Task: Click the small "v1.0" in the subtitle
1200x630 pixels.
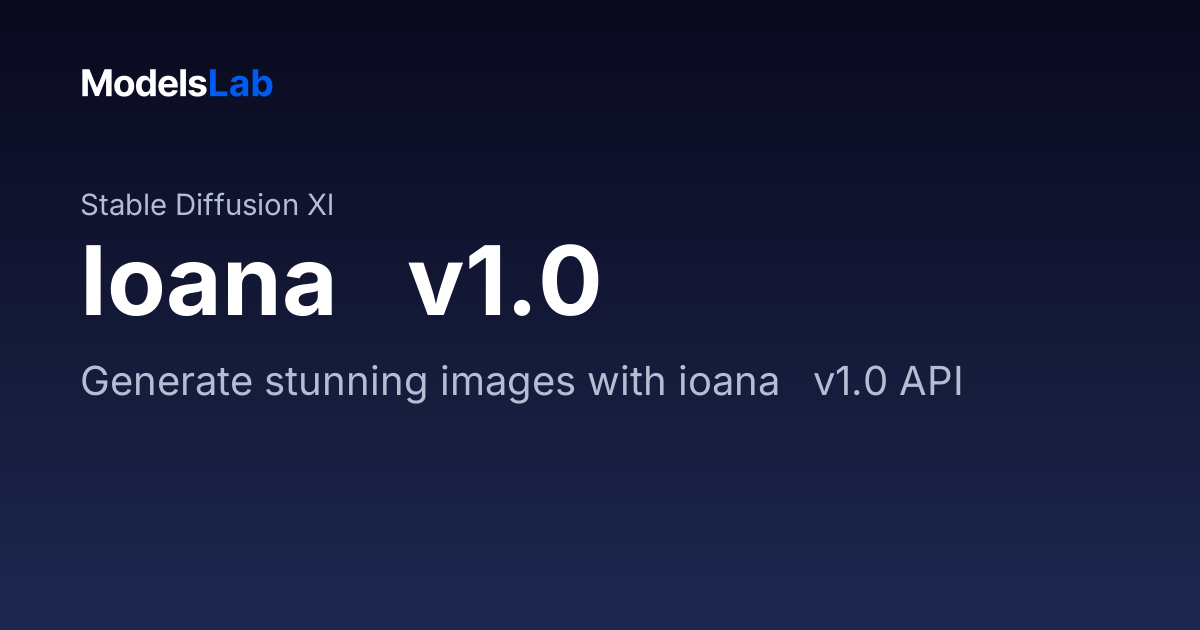Action: click(x=850, y=382)
